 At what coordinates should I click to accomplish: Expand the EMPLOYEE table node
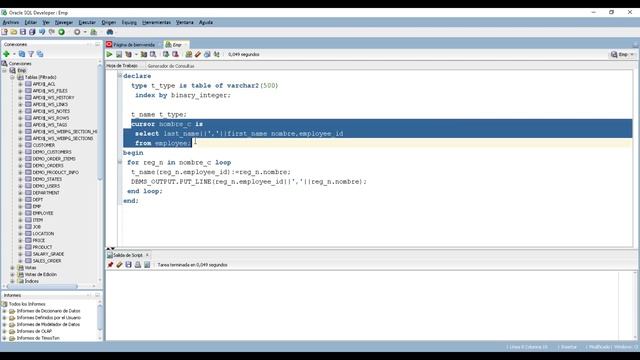click(20, 213)
